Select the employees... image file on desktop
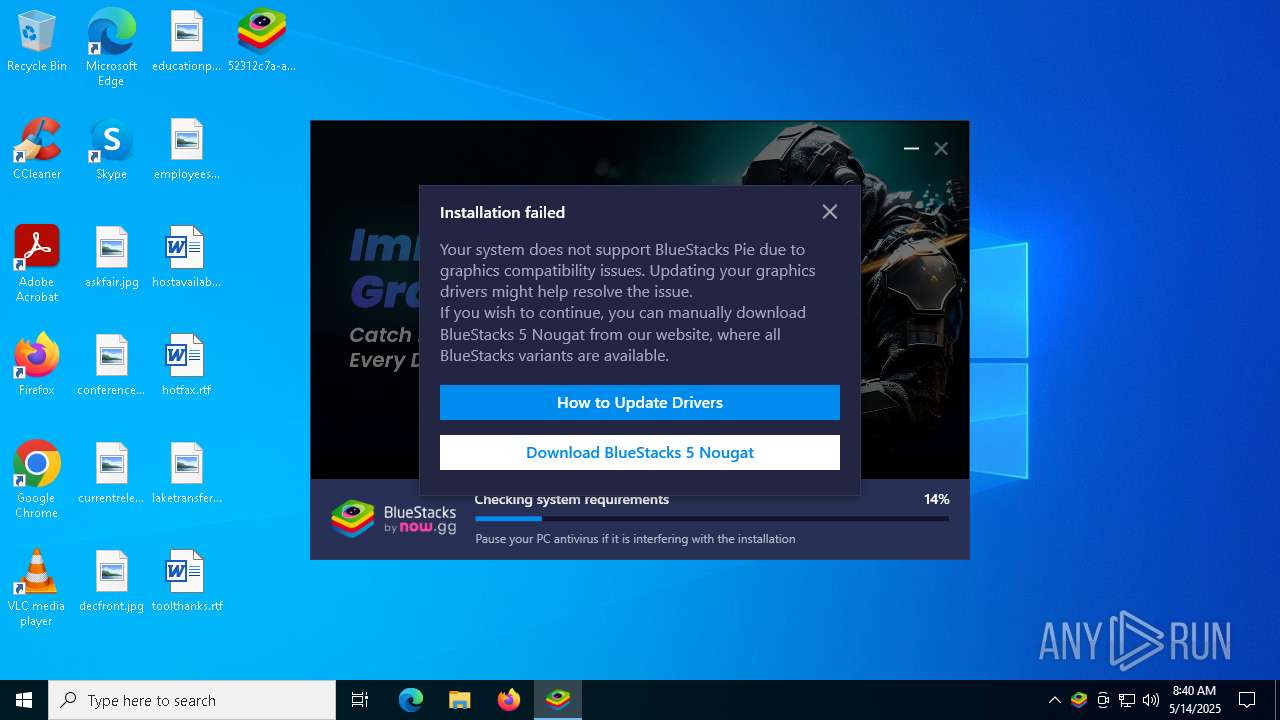 coord(186,149)
